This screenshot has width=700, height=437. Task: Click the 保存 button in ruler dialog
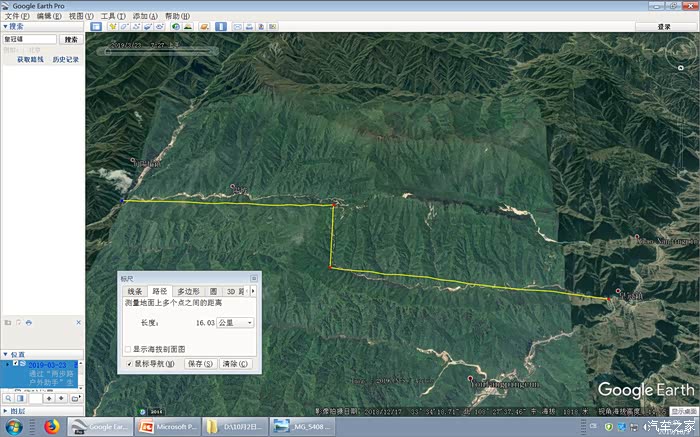click(199, 364)
